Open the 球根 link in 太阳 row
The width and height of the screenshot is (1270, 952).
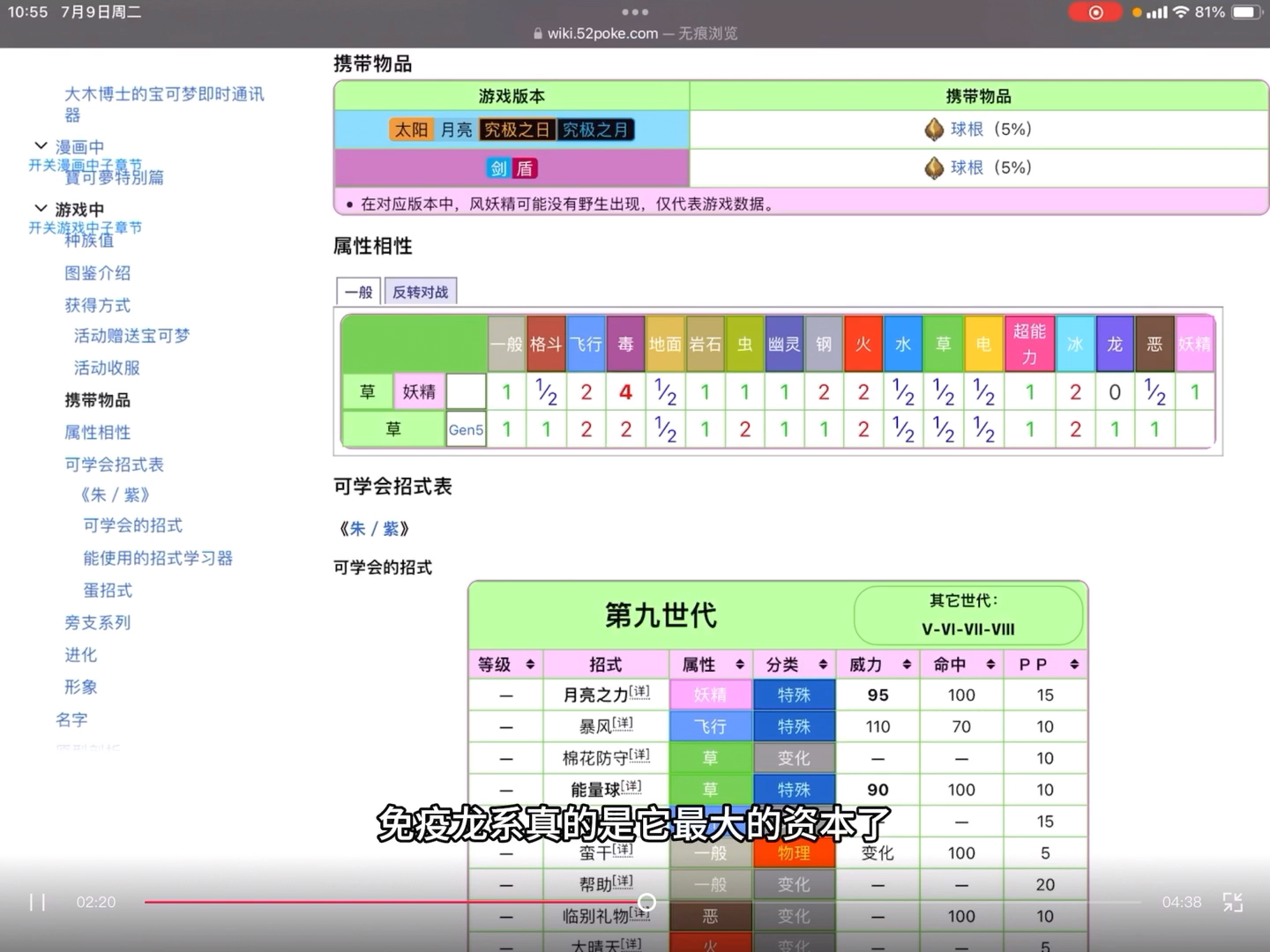pyautogui.click(x=967, y=130)
